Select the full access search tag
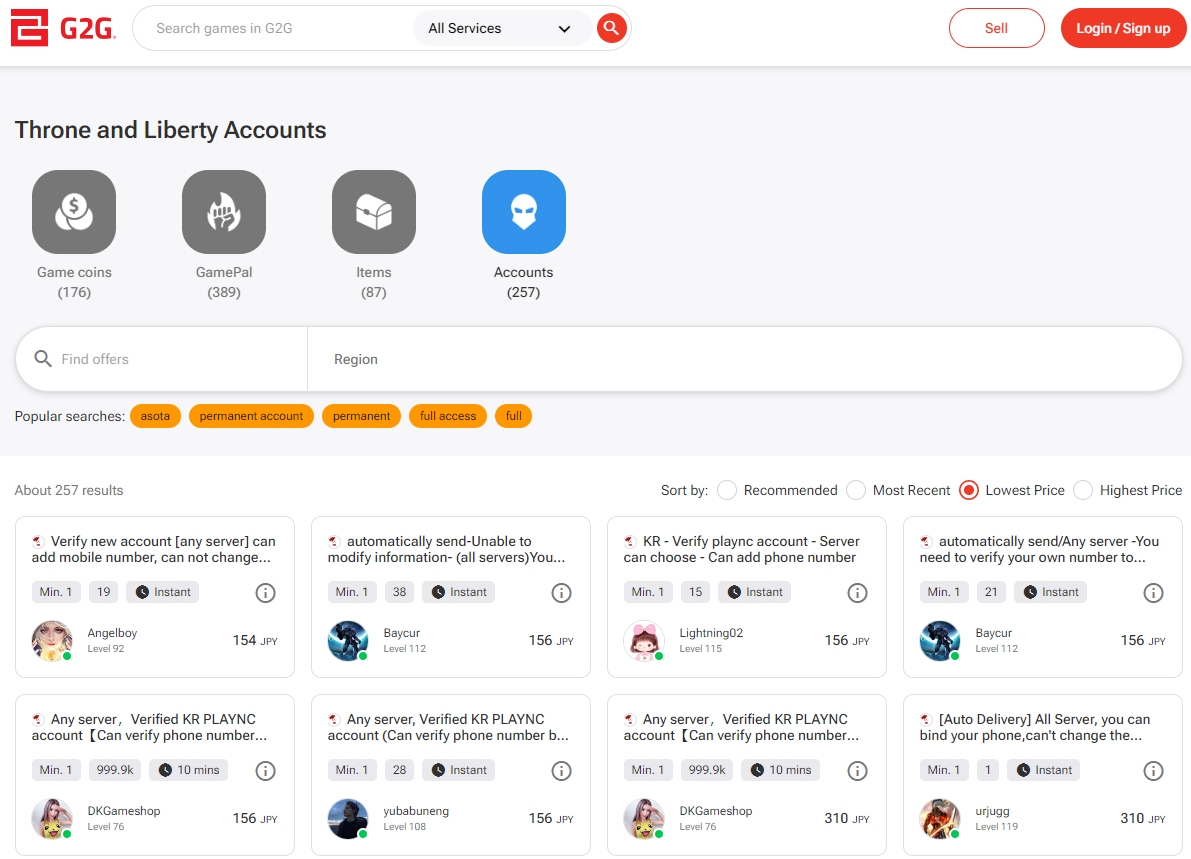 coord(448,415)
